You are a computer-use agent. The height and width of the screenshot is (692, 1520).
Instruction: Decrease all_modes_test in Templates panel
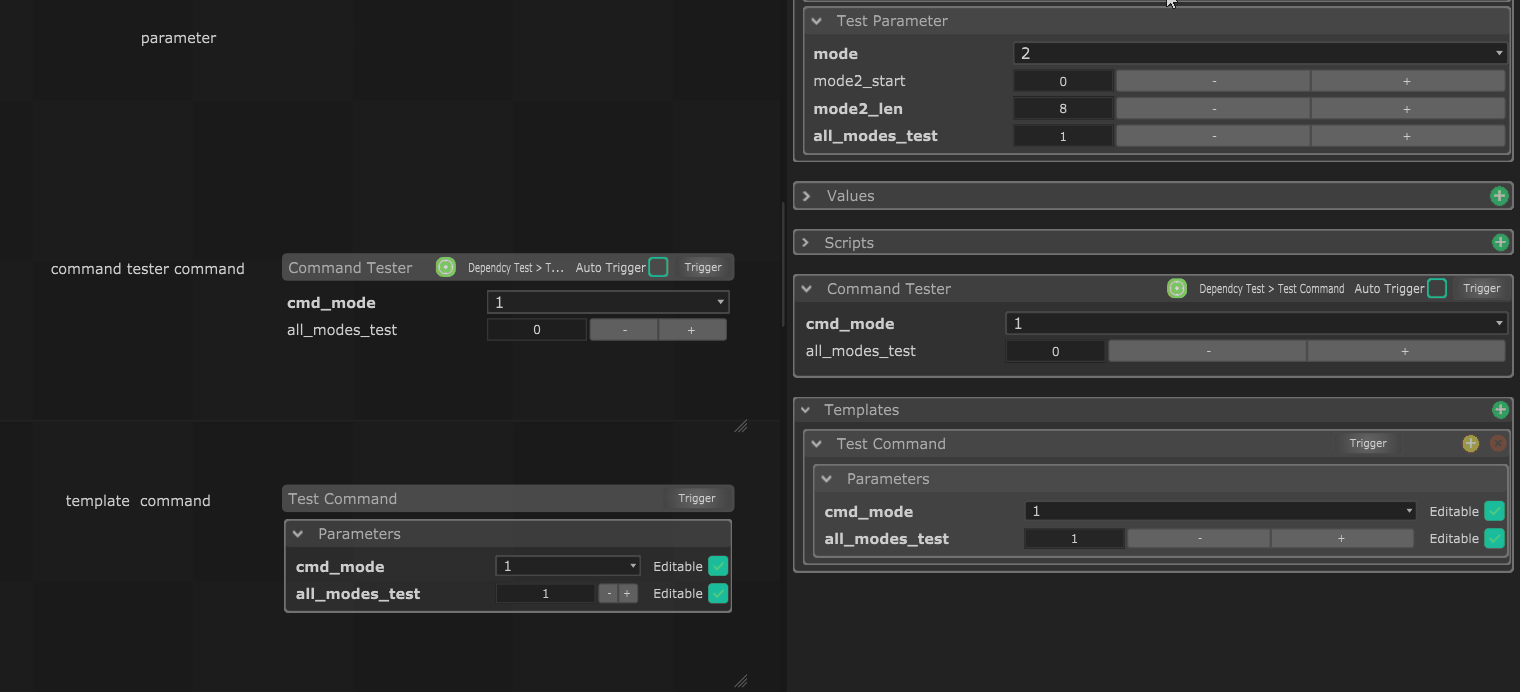click(x=1199, y=538)
